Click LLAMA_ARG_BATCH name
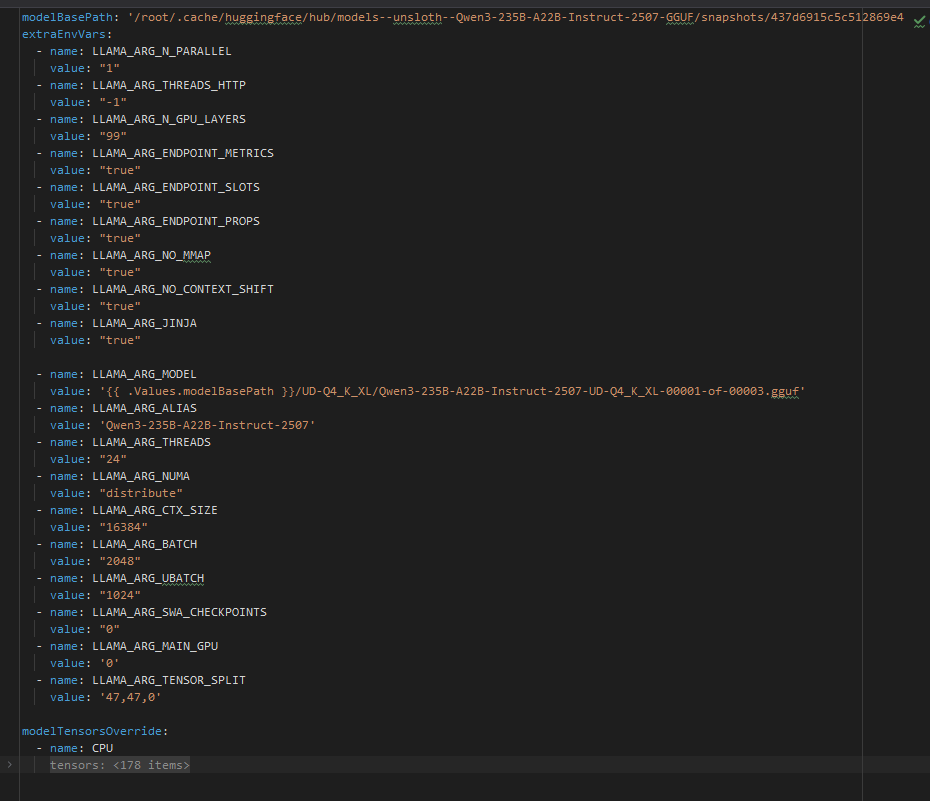 [x=145, y=544]
